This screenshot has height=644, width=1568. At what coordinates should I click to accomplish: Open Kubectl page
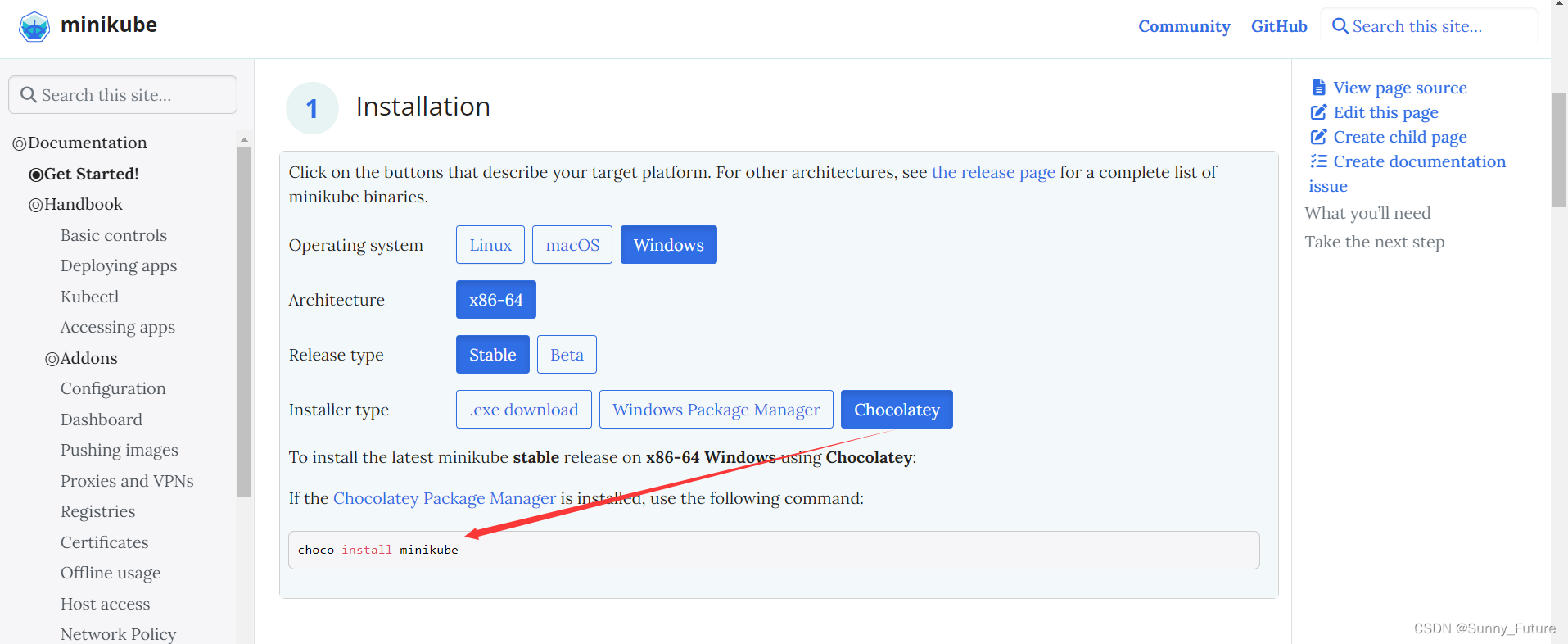[89, 297]
